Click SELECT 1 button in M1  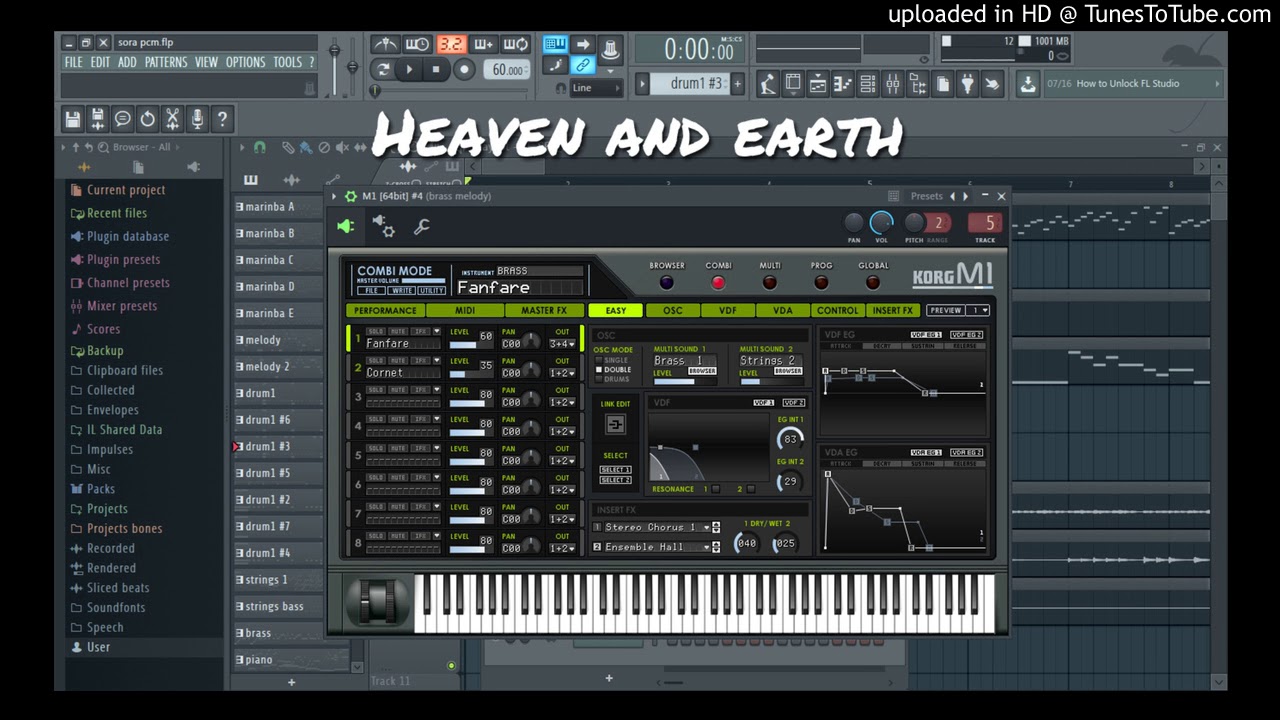[x=615, y=469]
